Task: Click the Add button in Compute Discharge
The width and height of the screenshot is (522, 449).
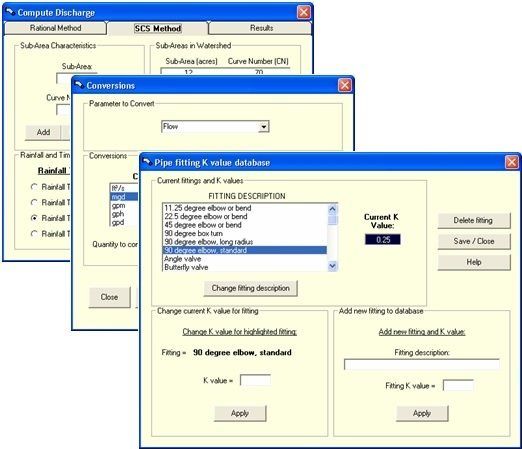Action: pyautogui.click(x=43, y=132)
